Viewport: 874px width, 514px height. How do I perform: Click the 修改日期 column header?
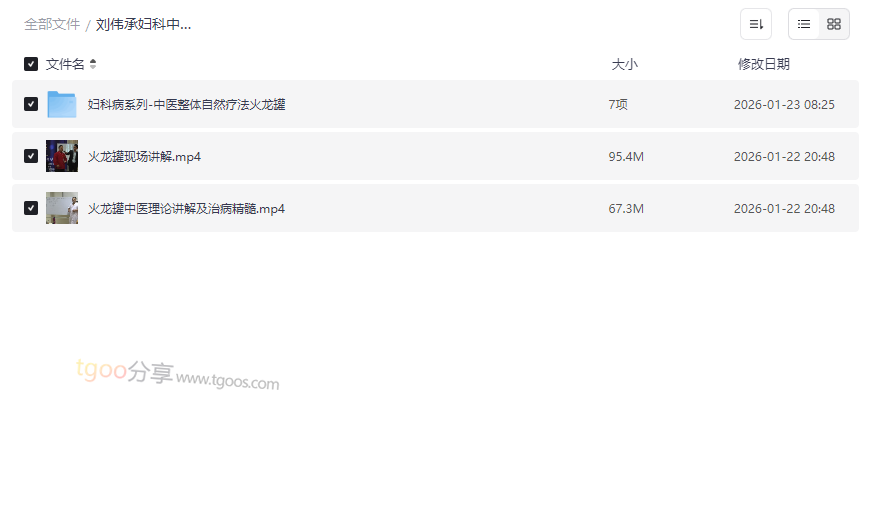pos(764,64)
